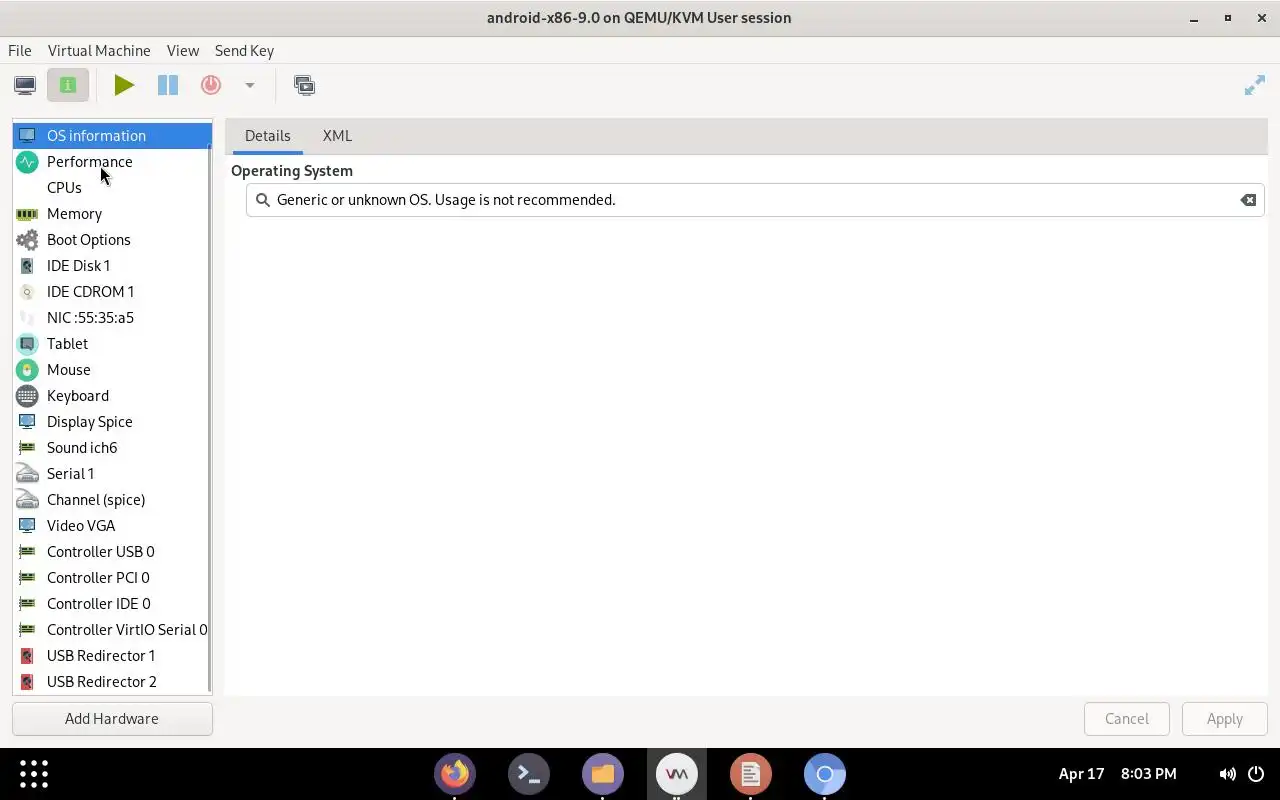Open Performance hardware entry
1280x800 pixels.
(112, 161)
